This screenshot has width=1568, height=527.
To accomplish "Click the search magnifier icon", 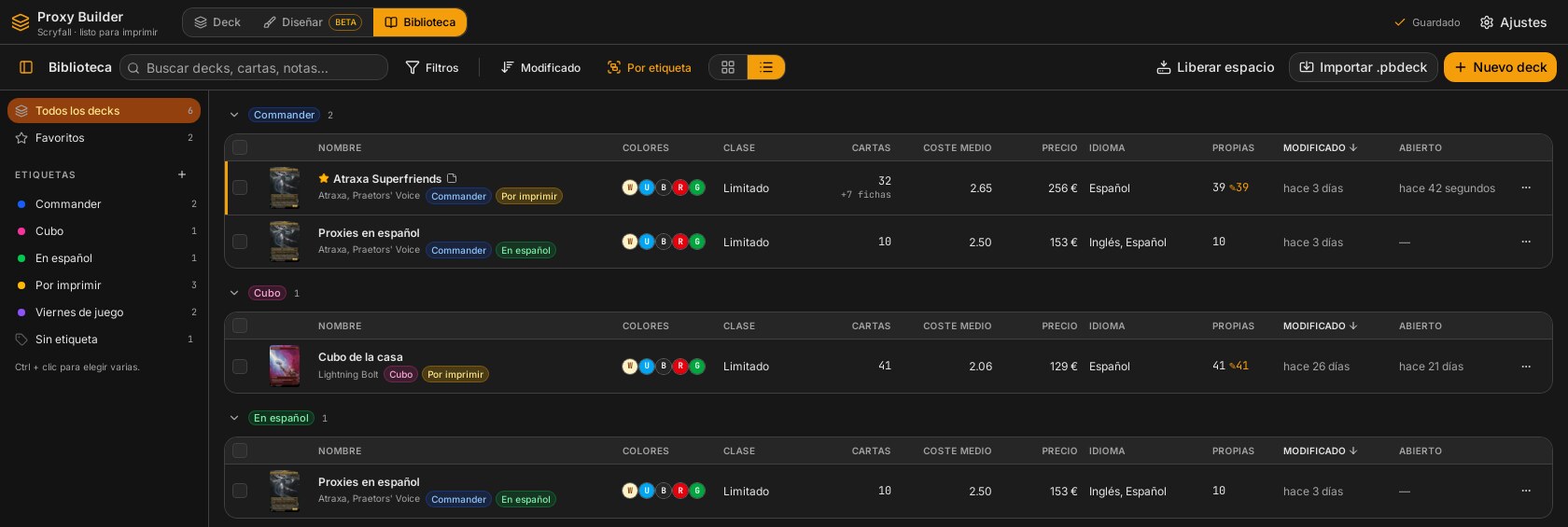I will 134,68.
